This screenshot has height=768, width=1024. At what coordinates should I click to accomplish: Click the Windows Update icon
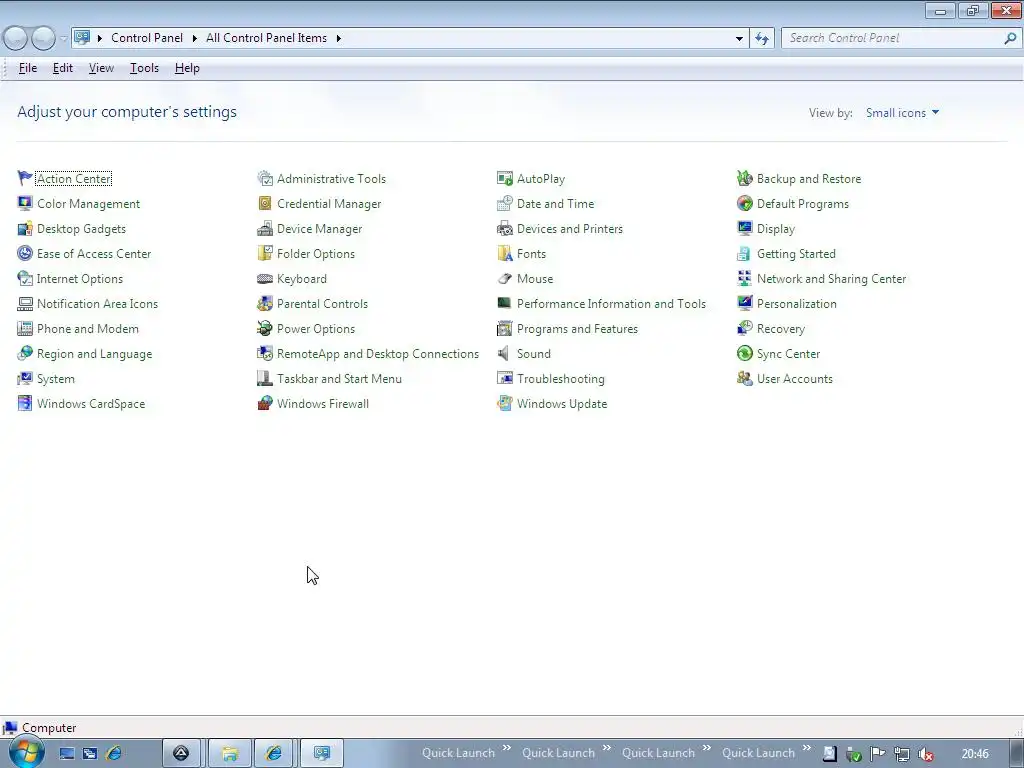click(505, 404)
